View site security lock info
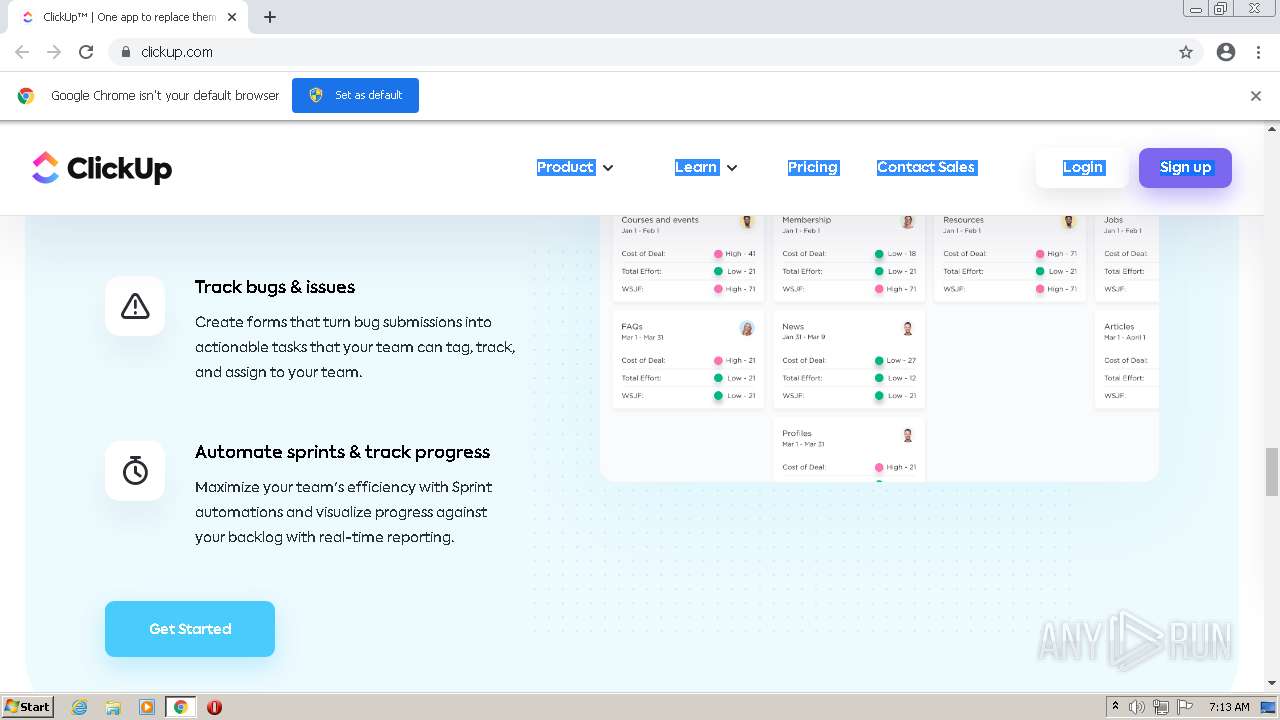 [126, 52]
